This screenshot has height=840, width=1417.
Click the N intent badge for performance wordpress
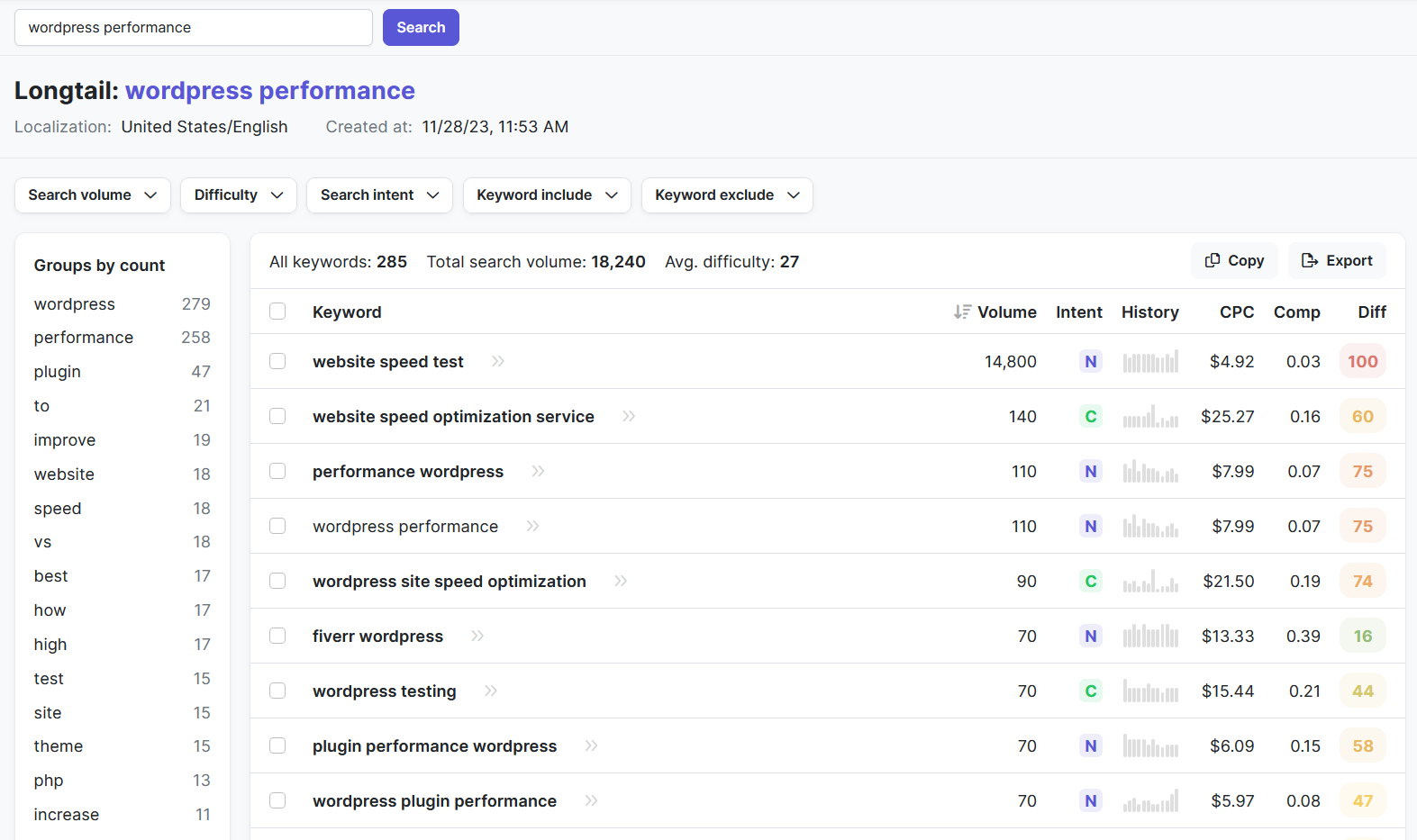click(x=1090, y=472)
